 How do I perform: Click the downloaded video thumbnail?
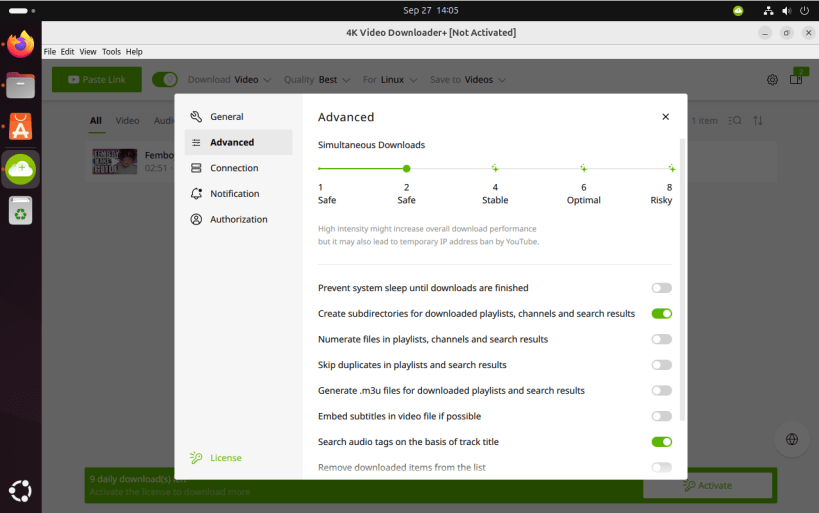(114, 161)
